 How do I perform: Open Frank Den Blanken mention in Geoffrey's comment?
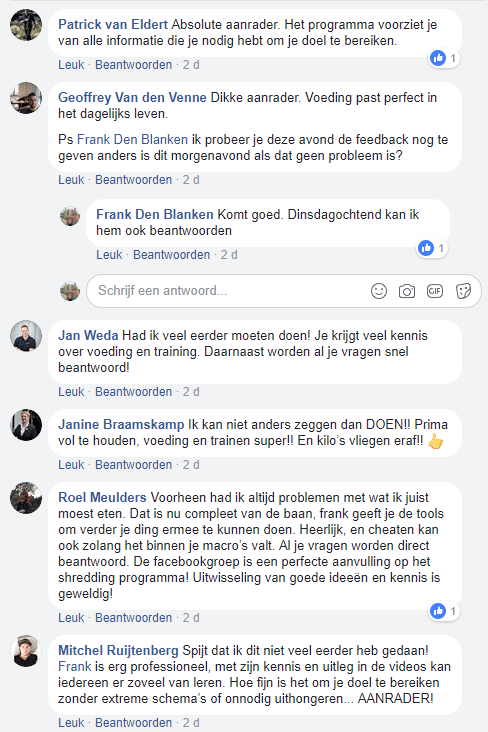click(132, 140)
